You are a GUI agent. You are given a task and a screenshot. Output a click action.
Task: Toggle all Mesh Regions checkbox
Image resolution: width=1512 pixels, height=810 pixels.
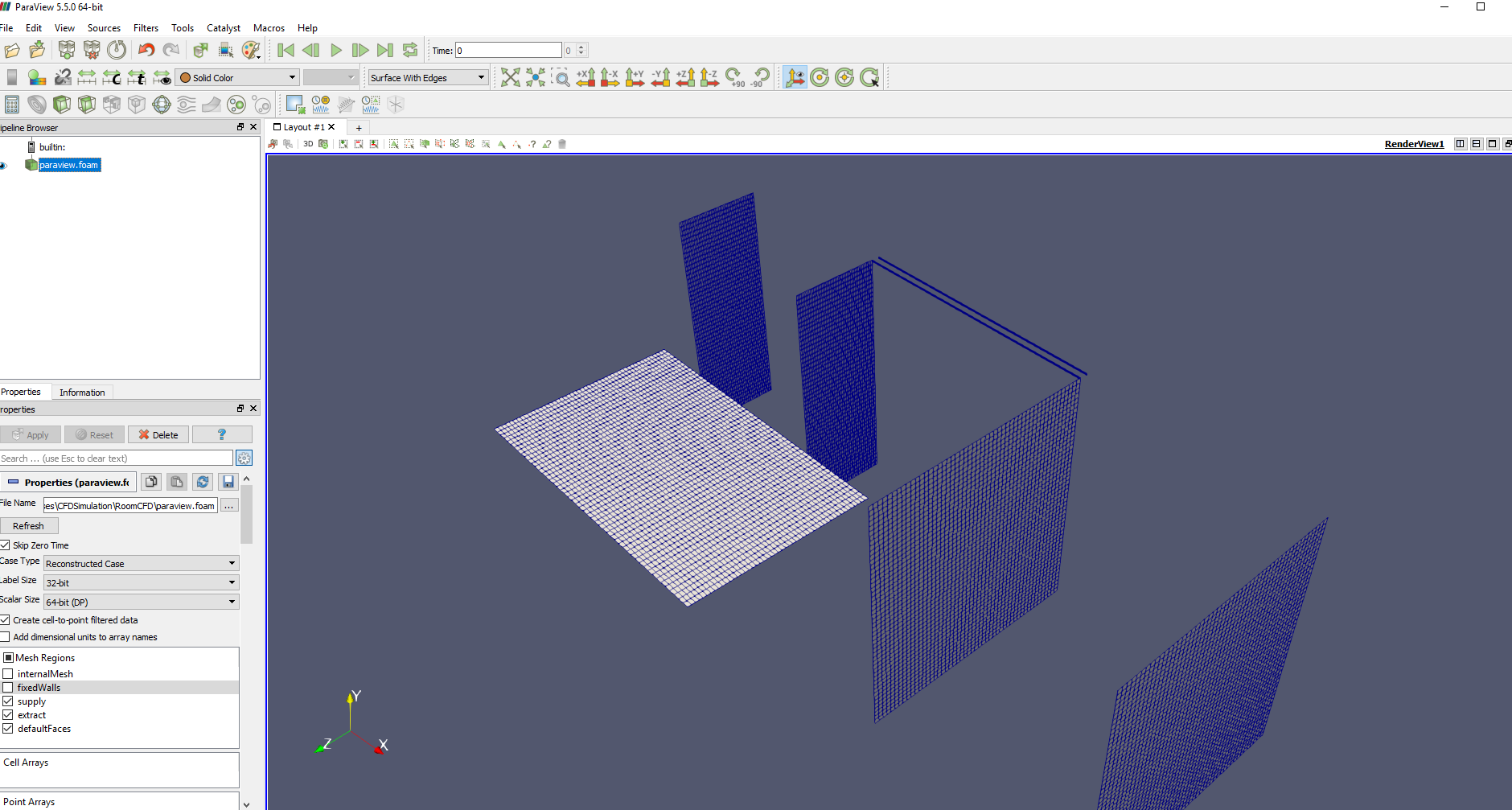[x=9, y=658]
